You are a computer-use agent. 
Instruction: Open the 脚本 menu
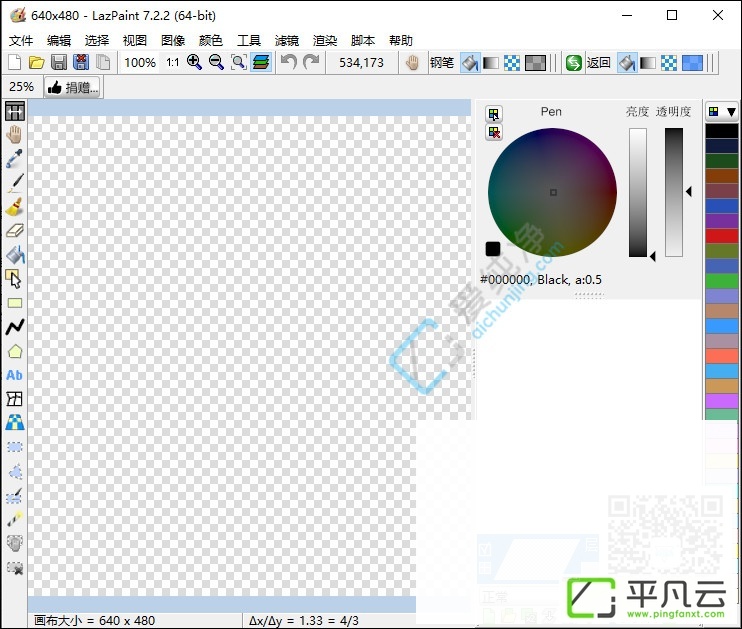(363, 40)
